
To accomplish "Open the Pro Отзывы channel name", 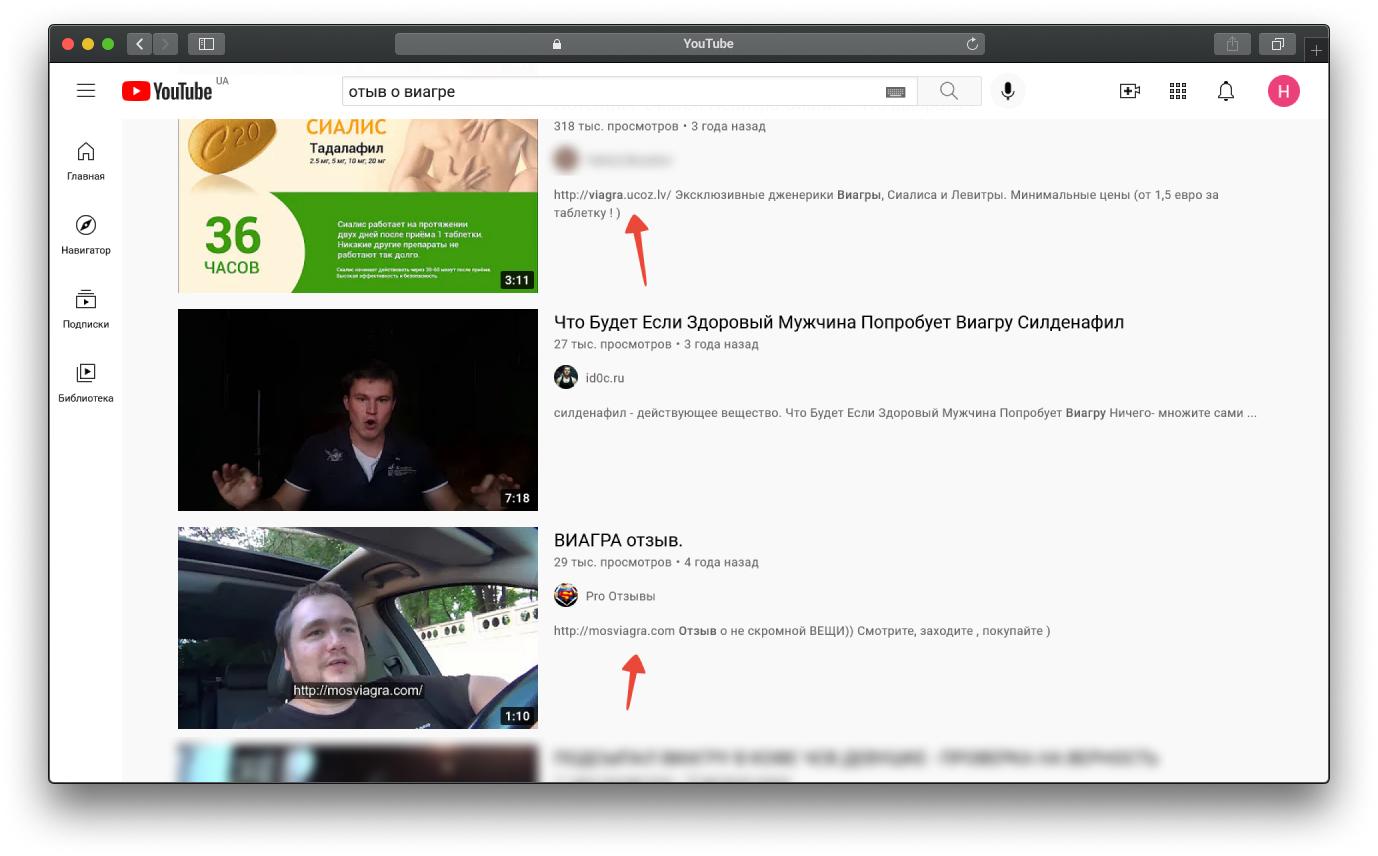I will tap(620, 596).
